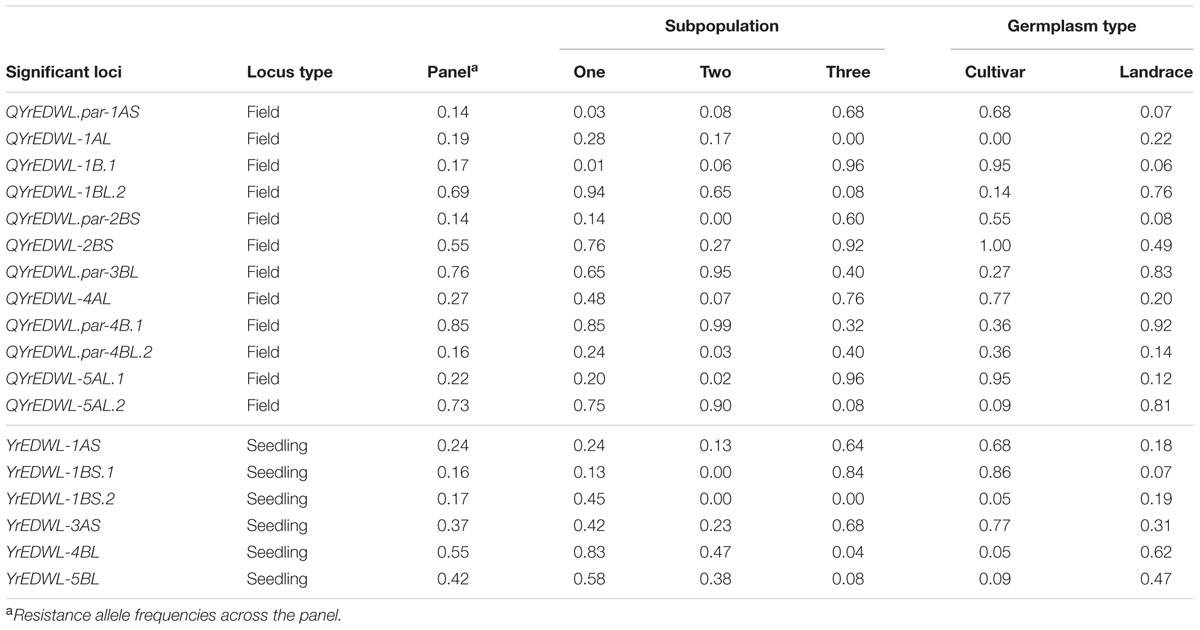Click the subpopulation One column header

tap(589, 72)
